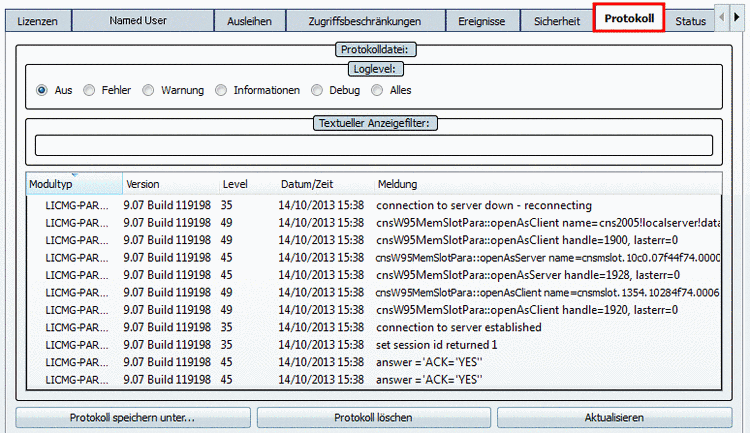Viewport: 750px width, 433px height.
Task: Open the Ereignisse tab
Action: coord(482,21)
